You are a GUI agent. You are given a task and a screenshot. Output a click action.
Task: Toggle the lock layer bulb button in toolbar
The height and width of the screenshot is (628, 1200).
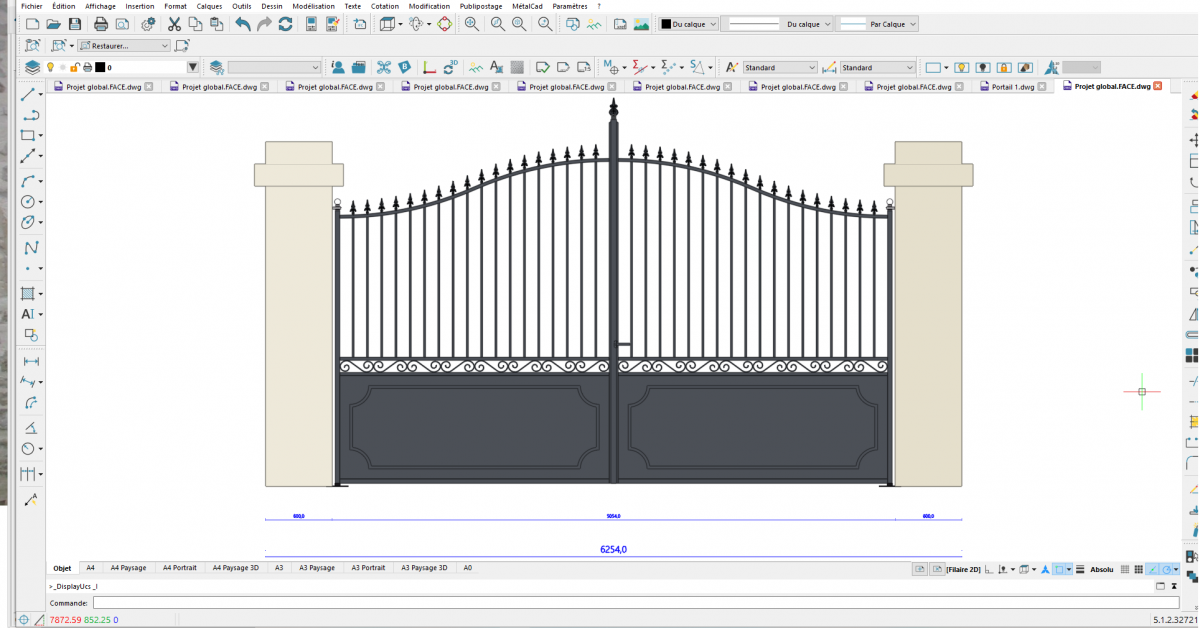coord(1004,67)
